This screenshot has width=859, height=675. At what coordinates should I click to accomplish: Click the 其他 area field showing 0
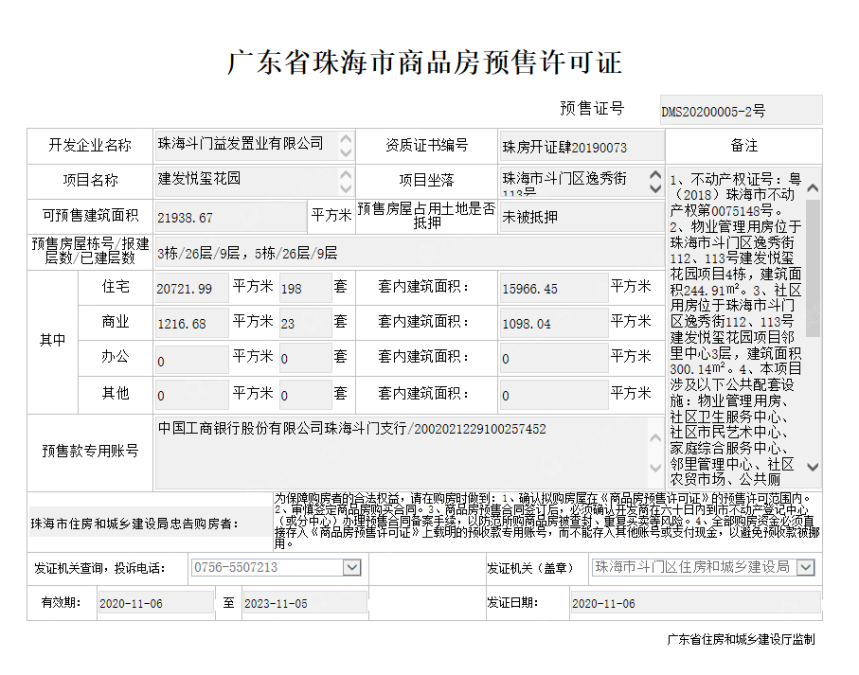click(x=192, y=394)
